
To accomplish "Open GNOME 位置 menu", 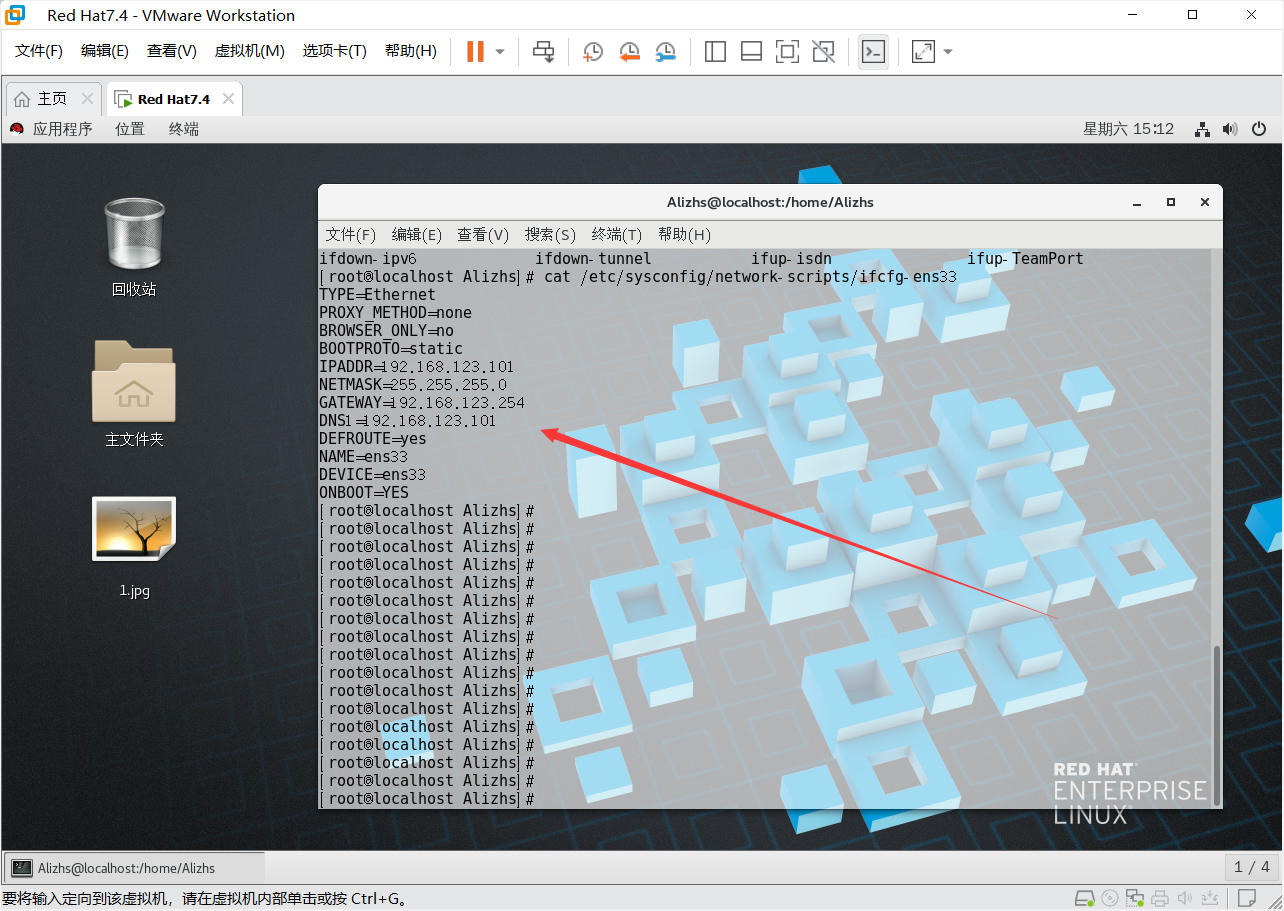I will 130,129.
